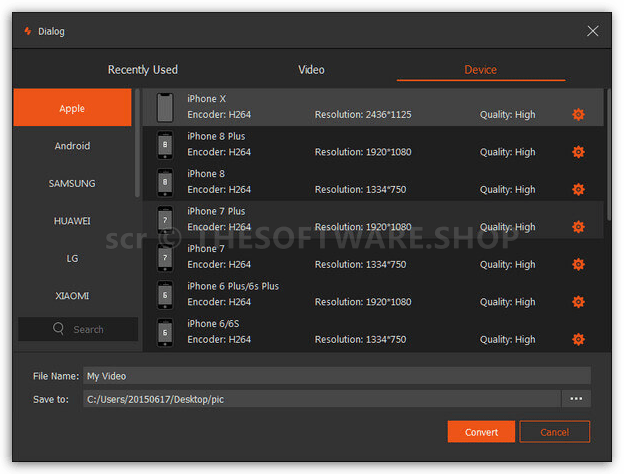Select the iPhone 8 phone icon
624x474 pixels.
coord(165,182)
